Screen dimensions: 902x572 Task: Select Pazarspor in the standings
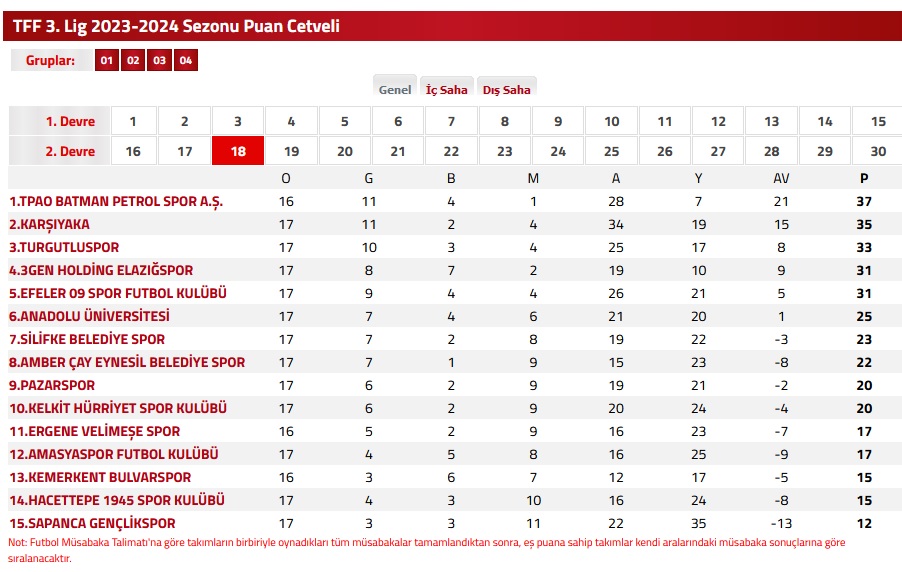click(x=51, y=385)
